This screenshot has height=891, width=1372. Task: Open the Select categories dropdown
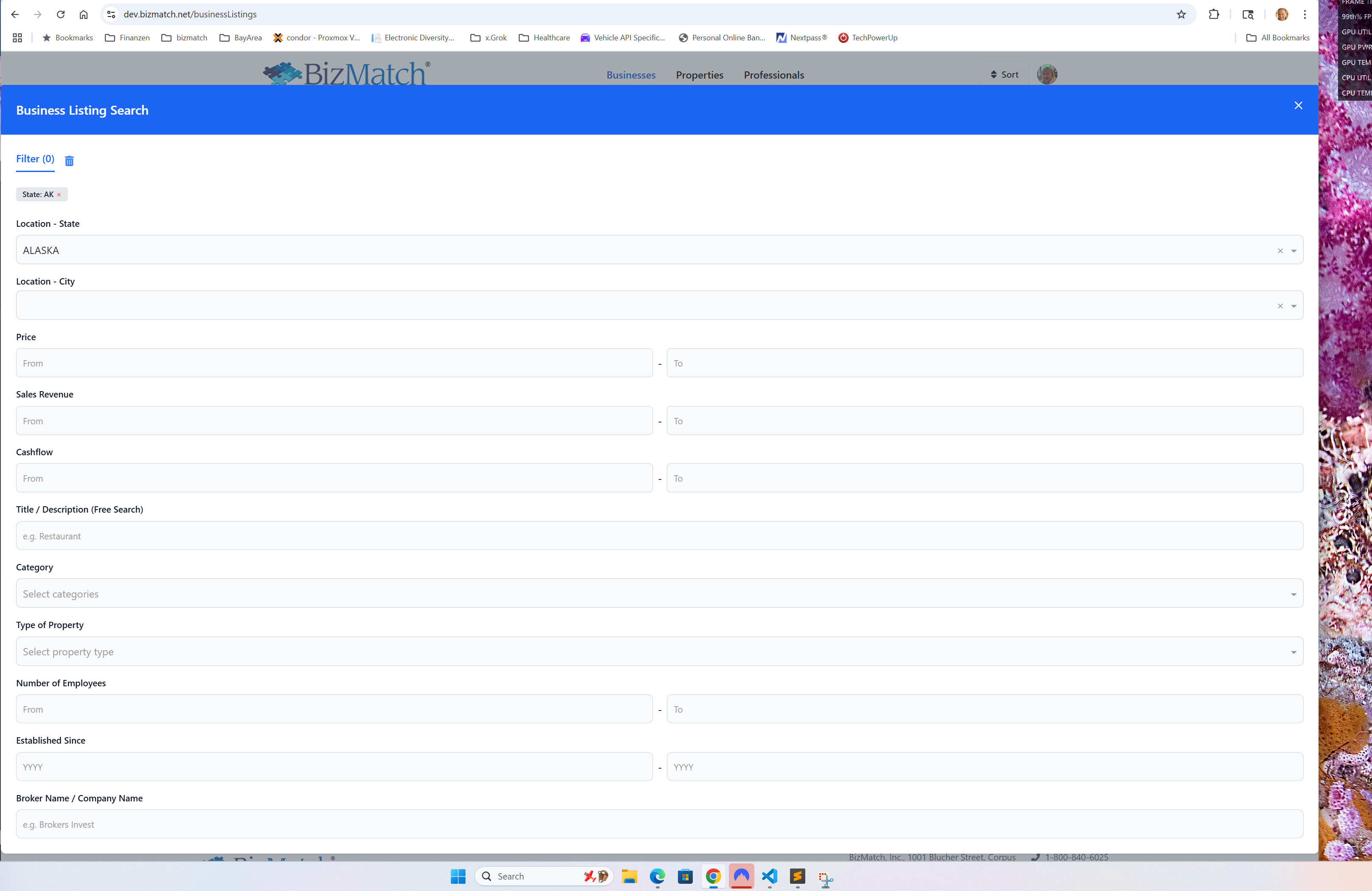click(x=659, y=593)
